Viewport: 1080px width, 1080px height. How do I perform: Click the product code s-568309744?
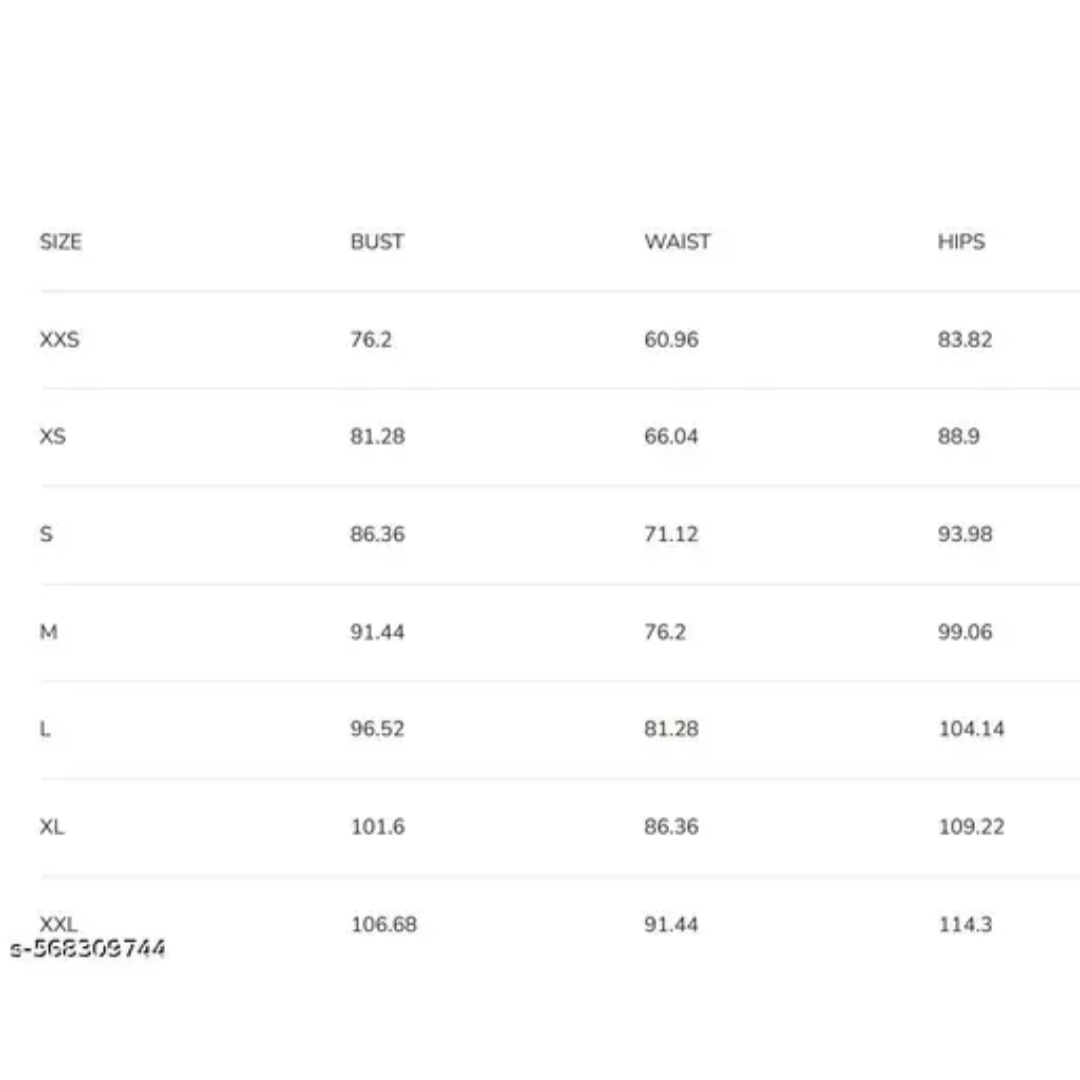click(x=88, y=948)
